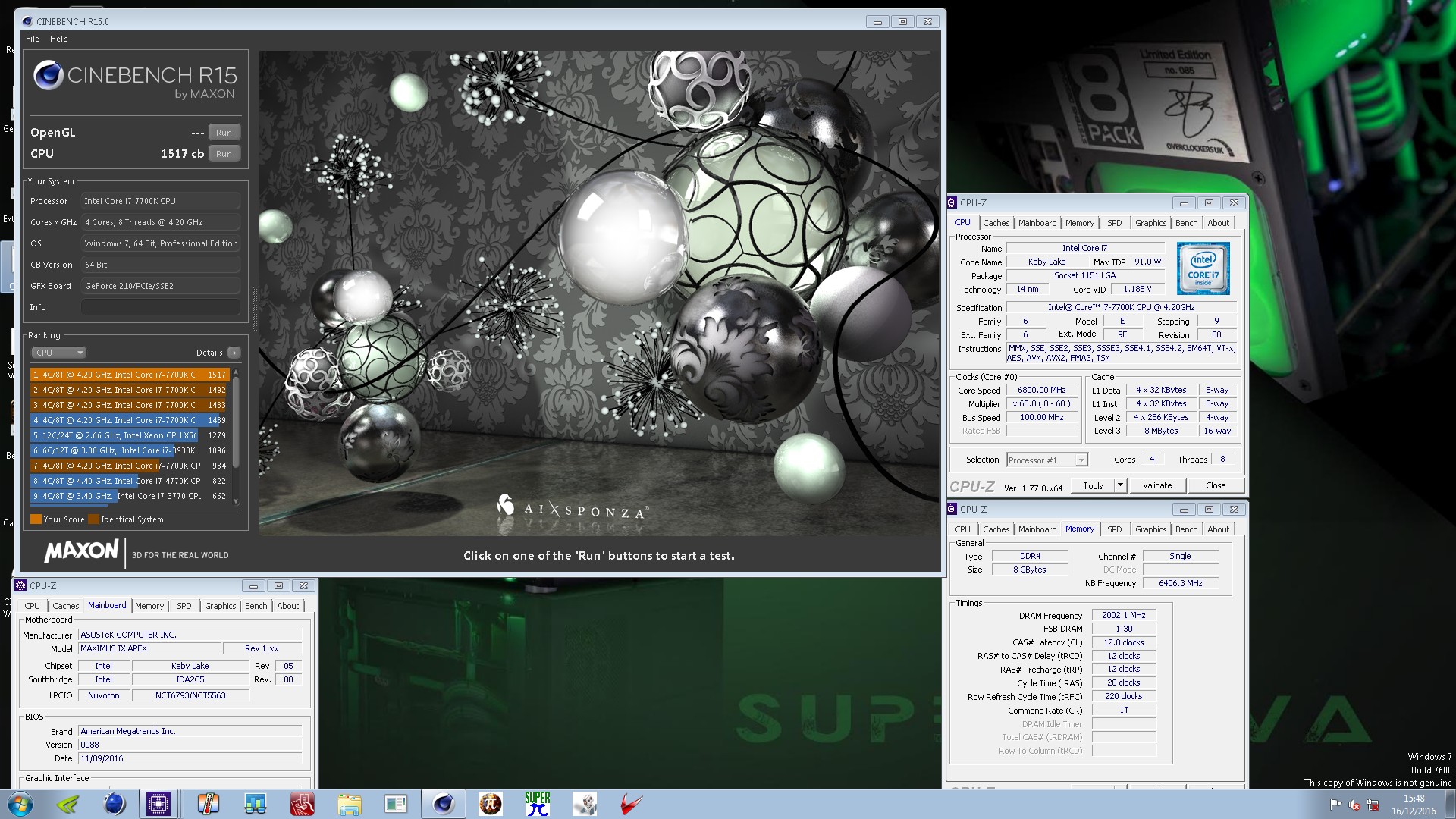Screen dimensions: 1456x819
Task: Open Mainboard tab in top CPU-Z window
Action: coord(1037,223)
